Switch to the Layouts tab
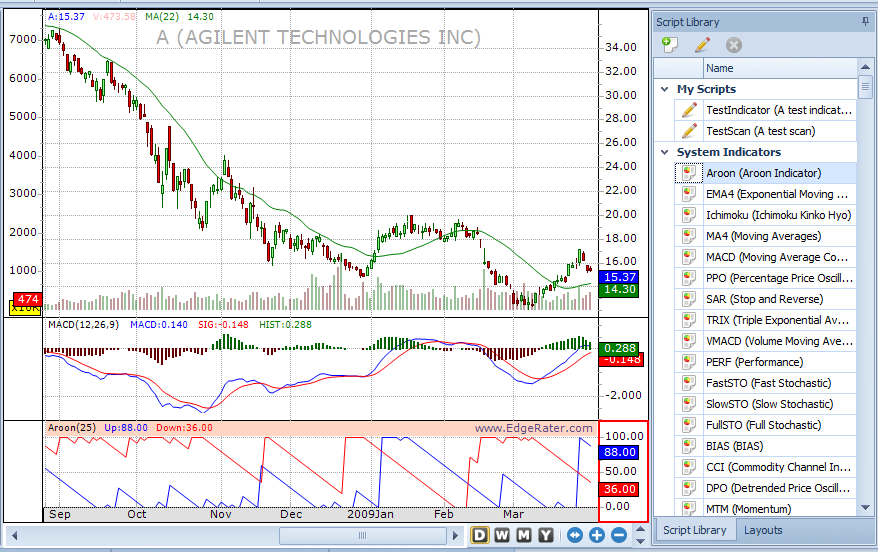Screen dimensions: 878x552 (x=763, y=530)
